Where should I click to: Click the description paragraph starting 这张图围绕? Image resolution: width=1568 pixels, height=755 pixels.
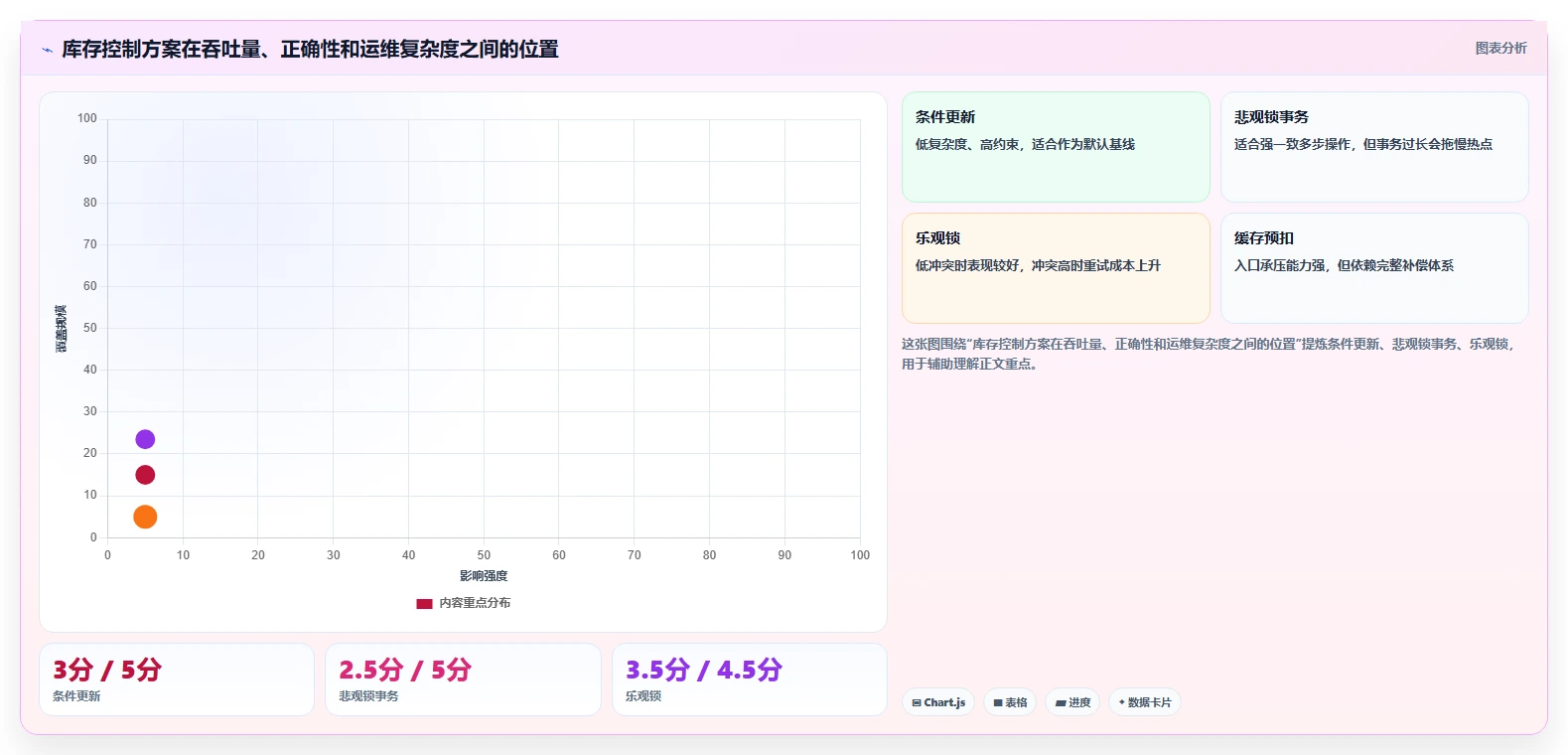[1210, 354]
